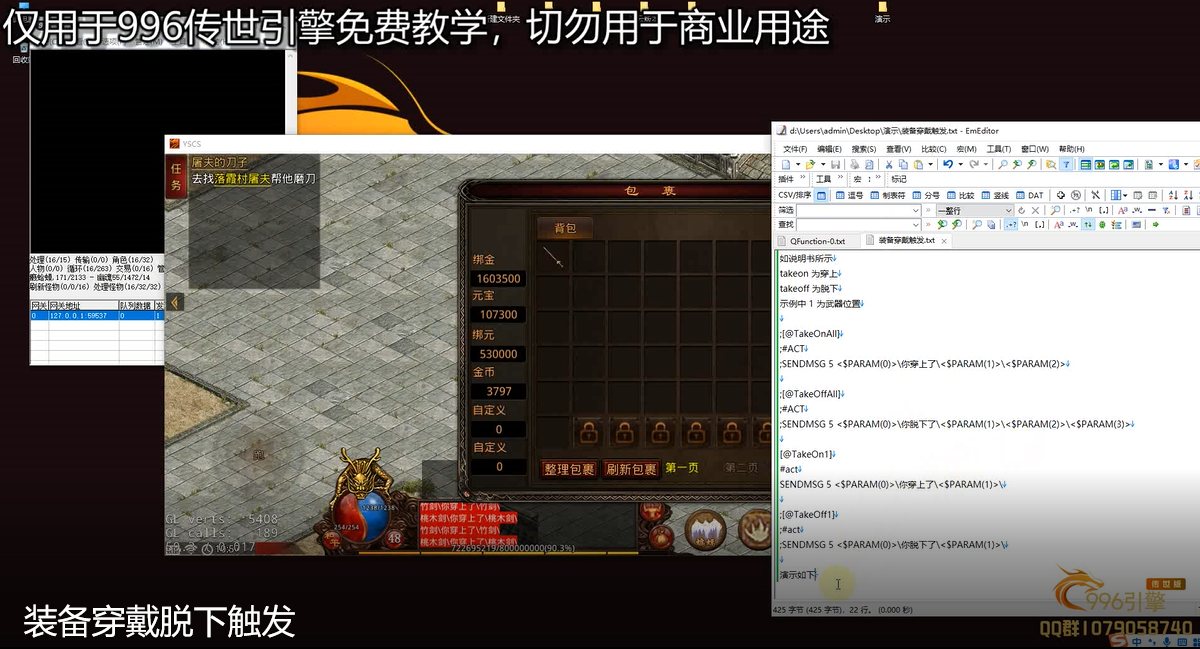Click the Redo arrow icon in EmEditor
The height and width of the screenshot is (649, 1200).
point(974,164)
